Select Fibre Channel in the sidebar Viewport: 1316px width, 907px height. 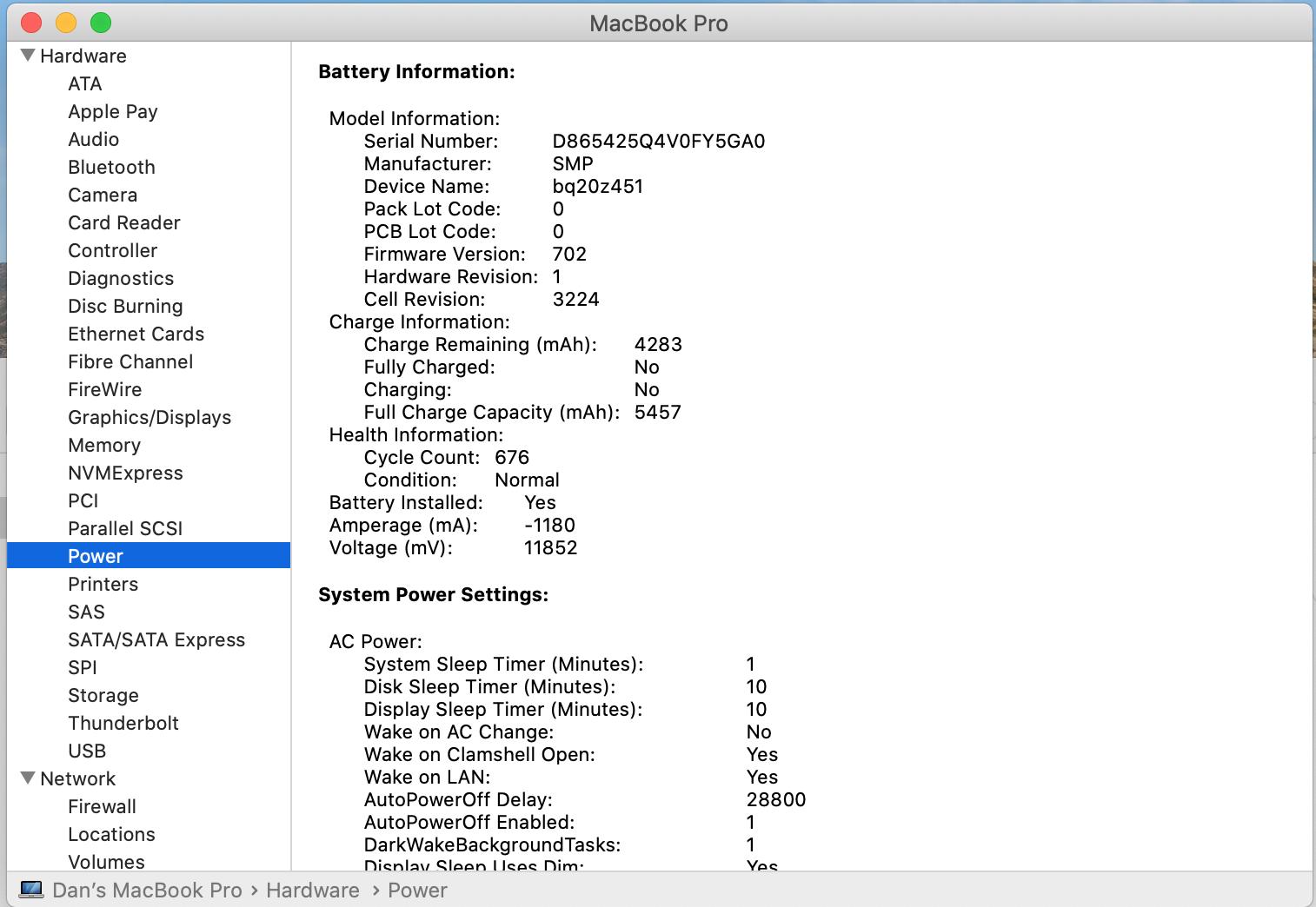pyautogui.click(x=130, y=361)
